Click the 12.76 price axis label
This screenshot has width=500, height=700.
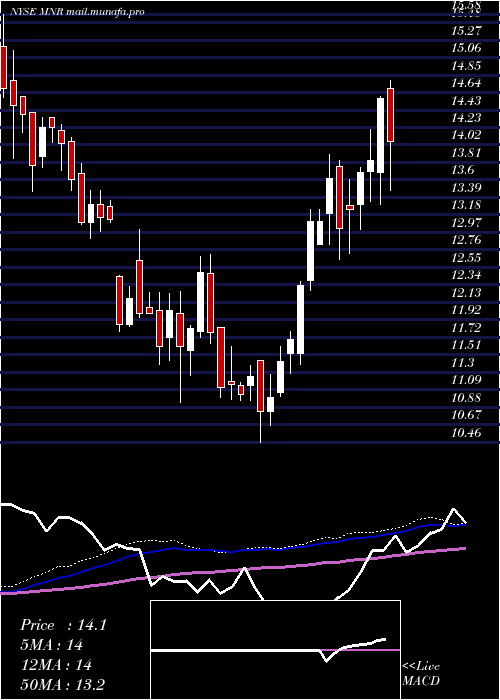tap(467, 240)
